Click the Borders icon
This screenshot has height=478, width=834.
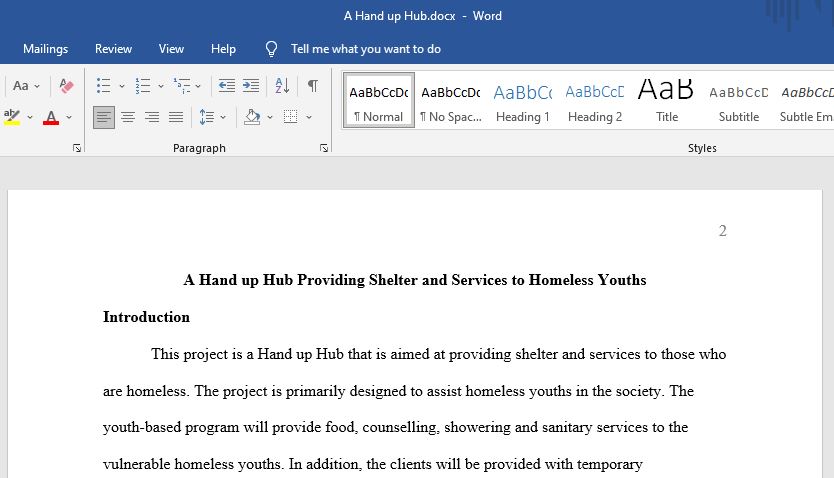pyautogui.click(x=290, y=117)
